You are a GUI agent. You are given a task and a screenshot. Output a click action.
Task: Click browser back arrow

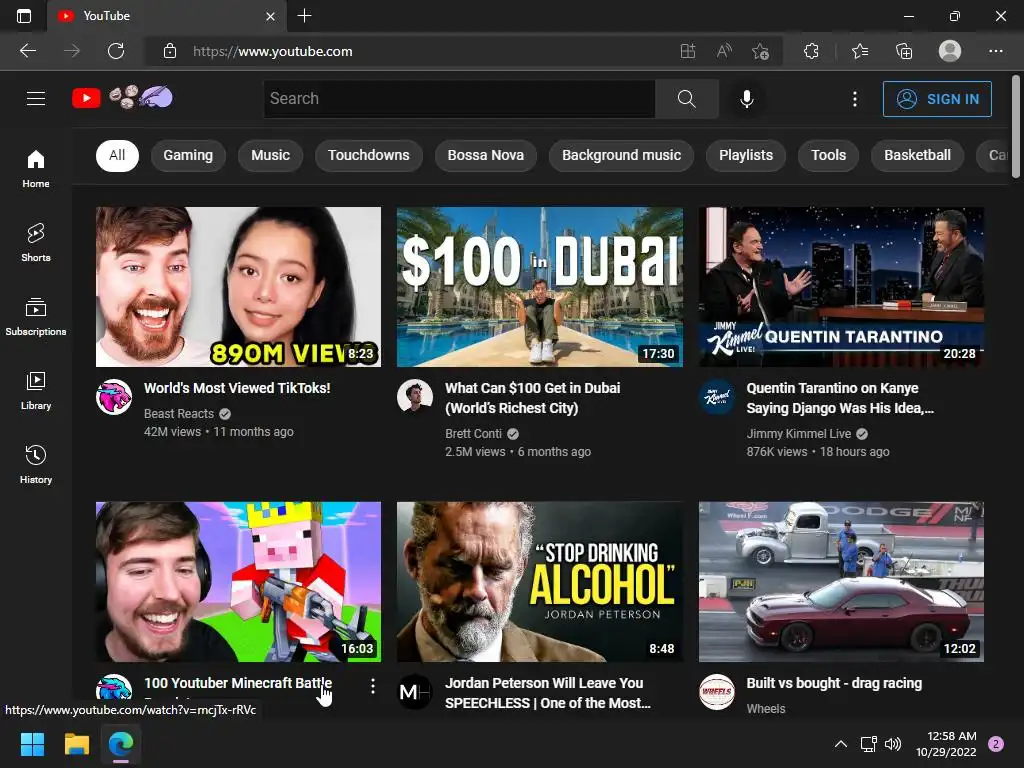(28, 51)
